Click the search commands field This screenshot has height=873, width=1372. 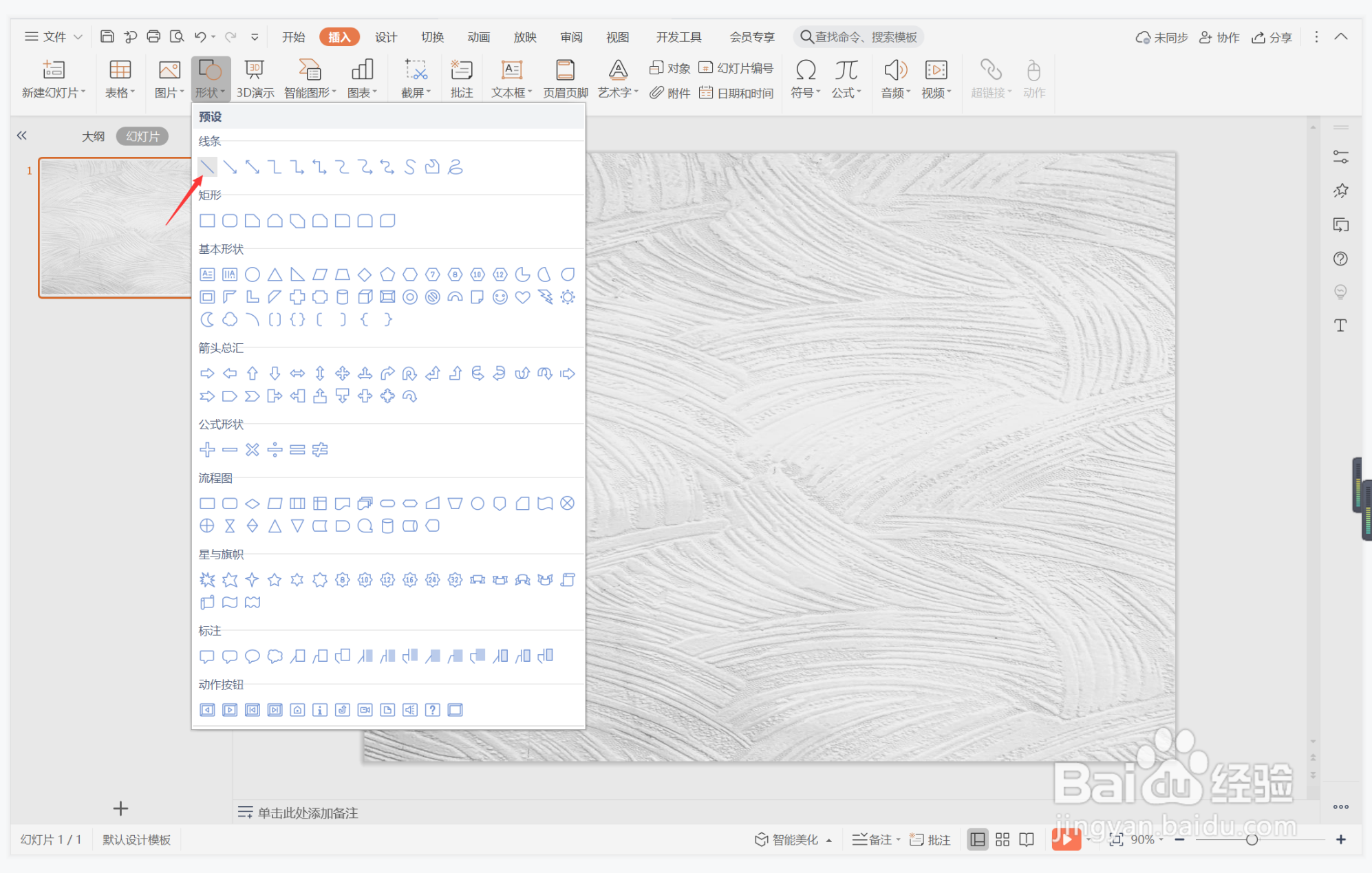pos(858,36)
